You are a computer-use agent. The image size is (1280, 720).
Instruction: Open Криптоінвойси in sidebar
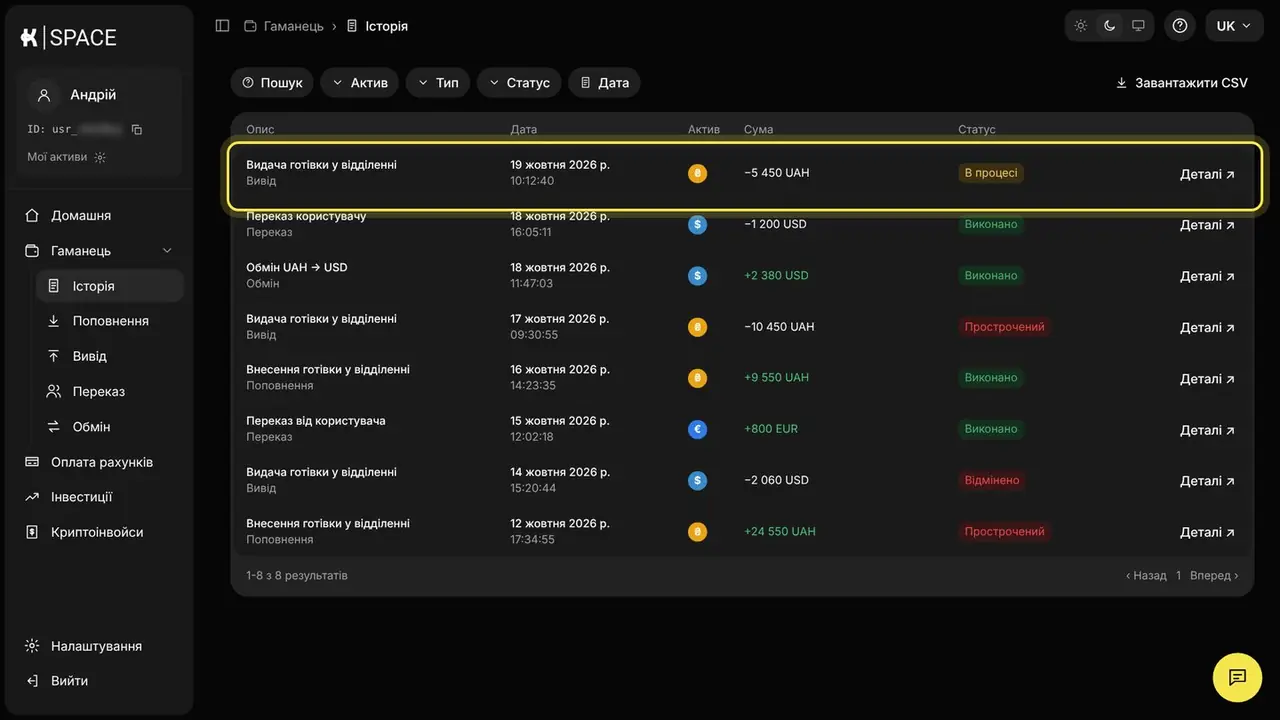pos(97,532)
